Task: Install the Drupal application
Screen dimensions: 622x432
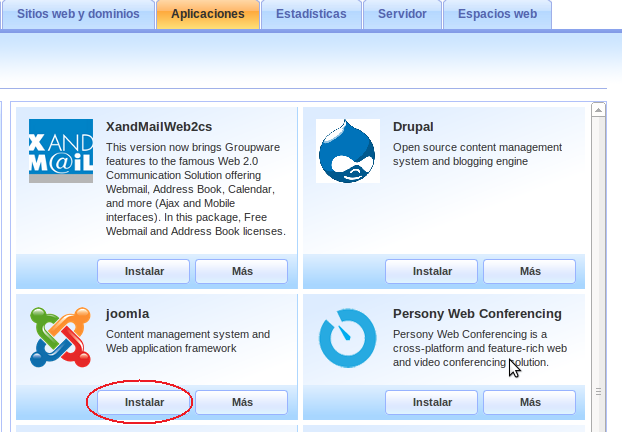Action: pos(432,271)
